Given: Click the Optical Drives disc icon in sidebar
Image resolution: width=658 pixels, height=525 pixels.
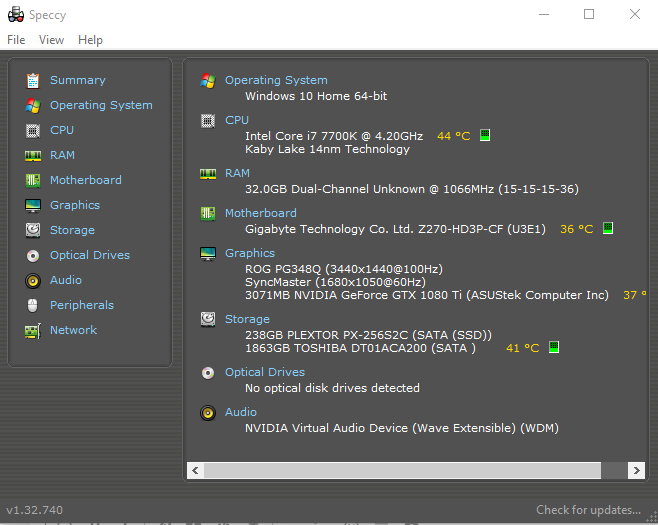Looking at the screenshot, I should click(x=33, y=256).
